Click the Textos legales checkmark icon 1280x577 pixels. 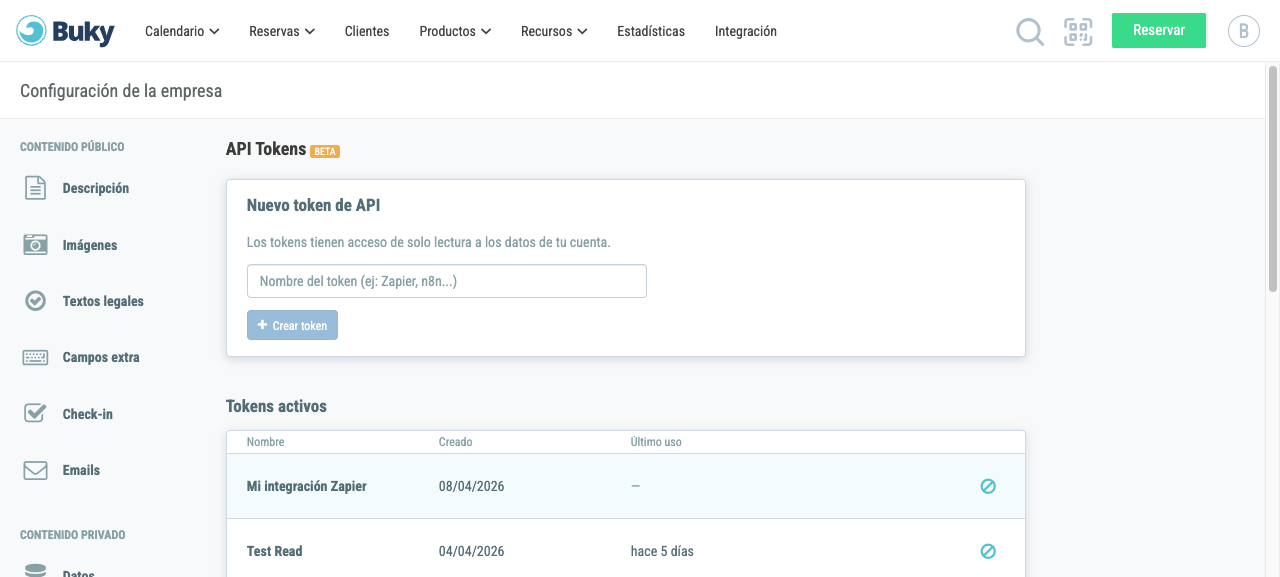click(x=36, y=301)
